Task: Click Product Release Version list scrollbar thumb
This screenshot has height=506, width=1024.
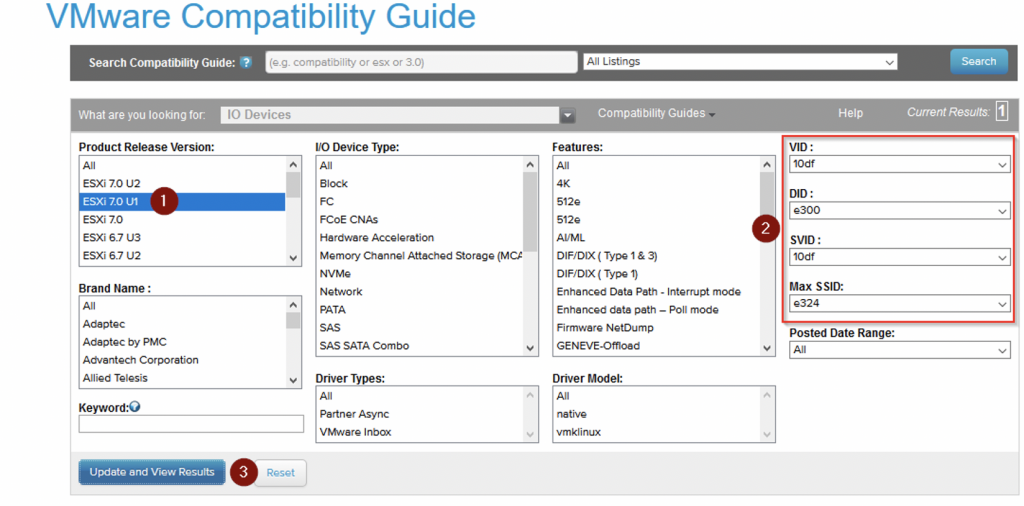Action: (x=293, y=185)
